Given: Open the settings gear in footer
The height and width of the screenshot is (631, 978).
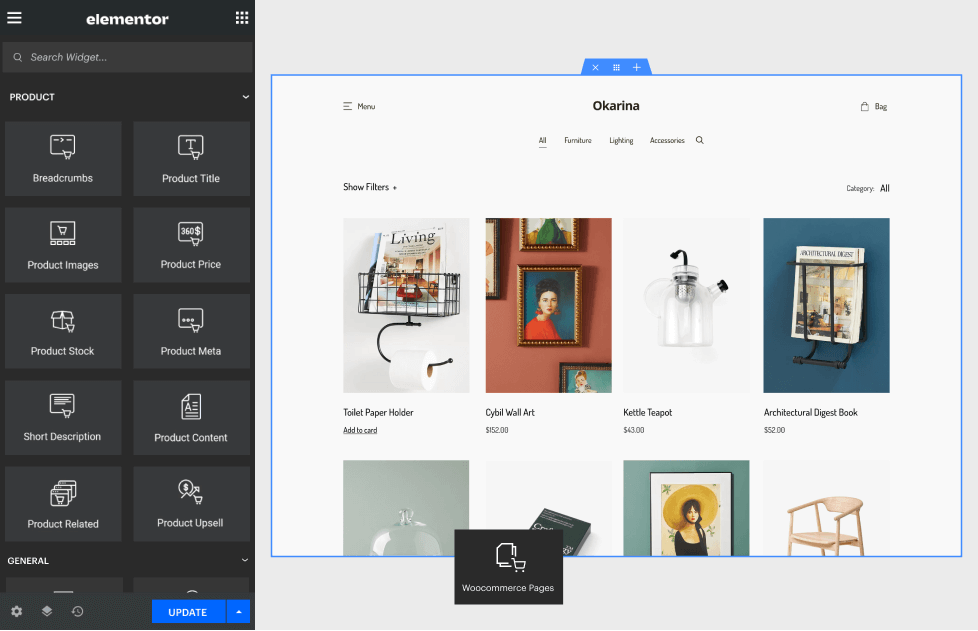Looking at the screenshot, I should tap(16, 611).
